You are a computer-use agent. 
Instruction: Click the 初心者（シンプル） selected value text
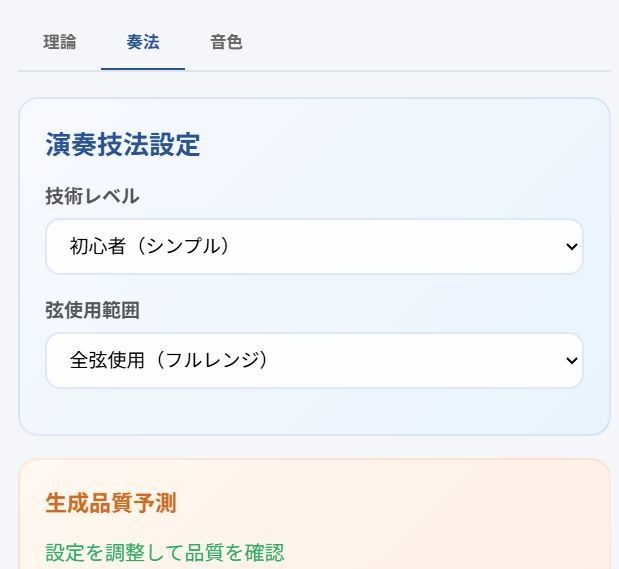150,246
